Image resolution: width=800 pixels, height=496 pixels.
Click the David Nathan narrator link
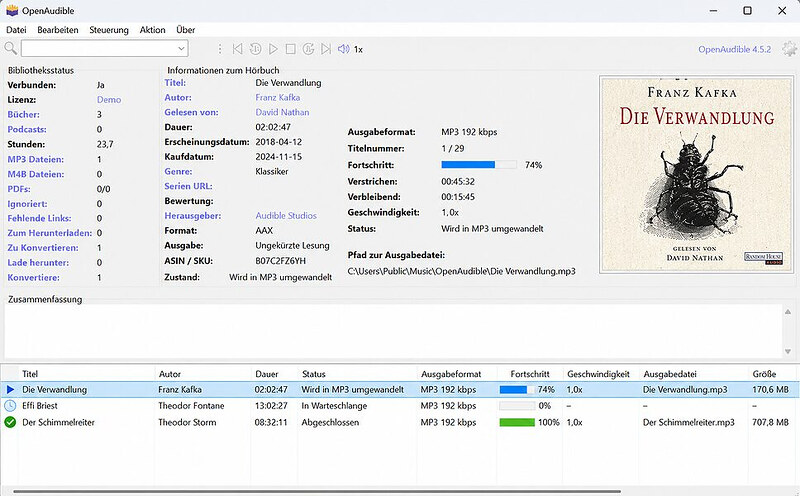(282, 112)
